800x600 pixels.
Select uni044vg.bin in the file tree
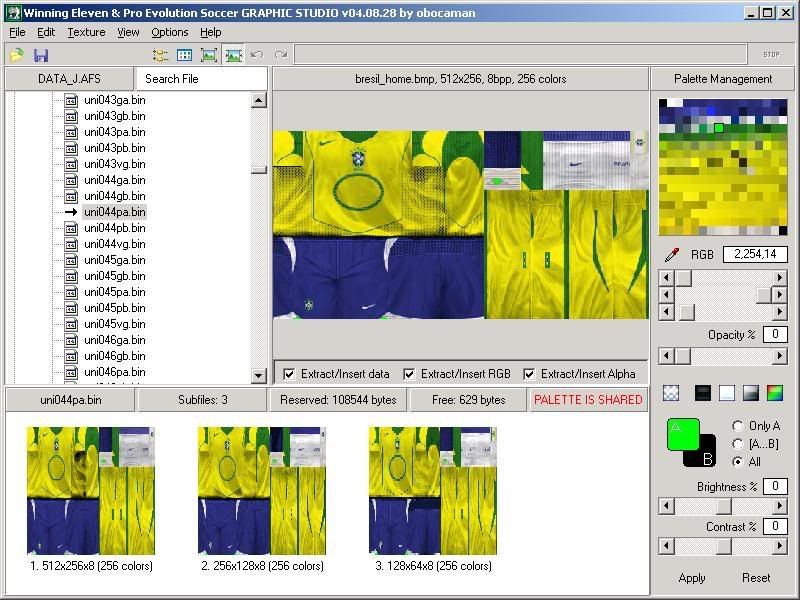[115, 244]
